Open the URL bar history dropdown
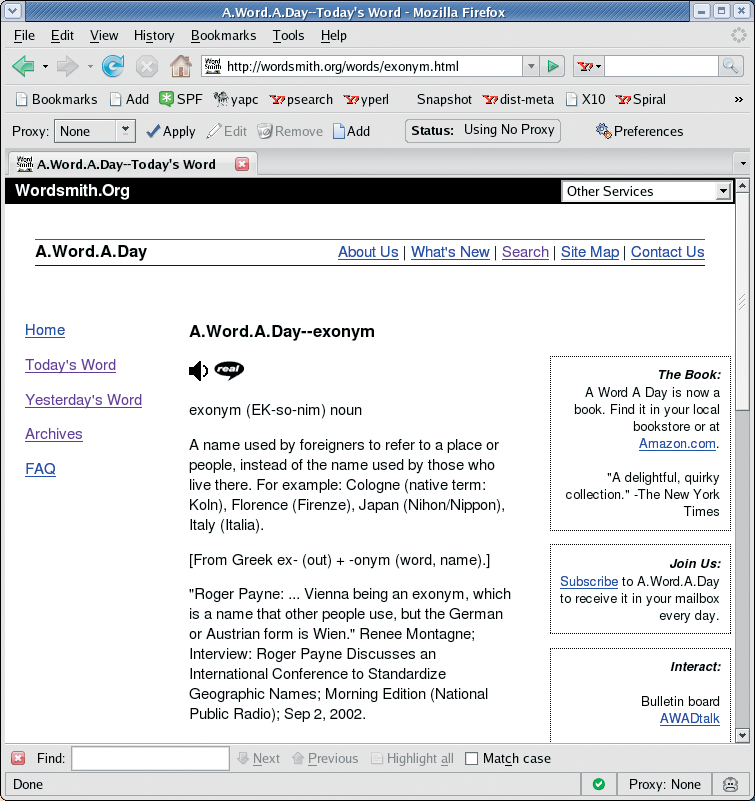The image size is (755, 801). point(531,66)
